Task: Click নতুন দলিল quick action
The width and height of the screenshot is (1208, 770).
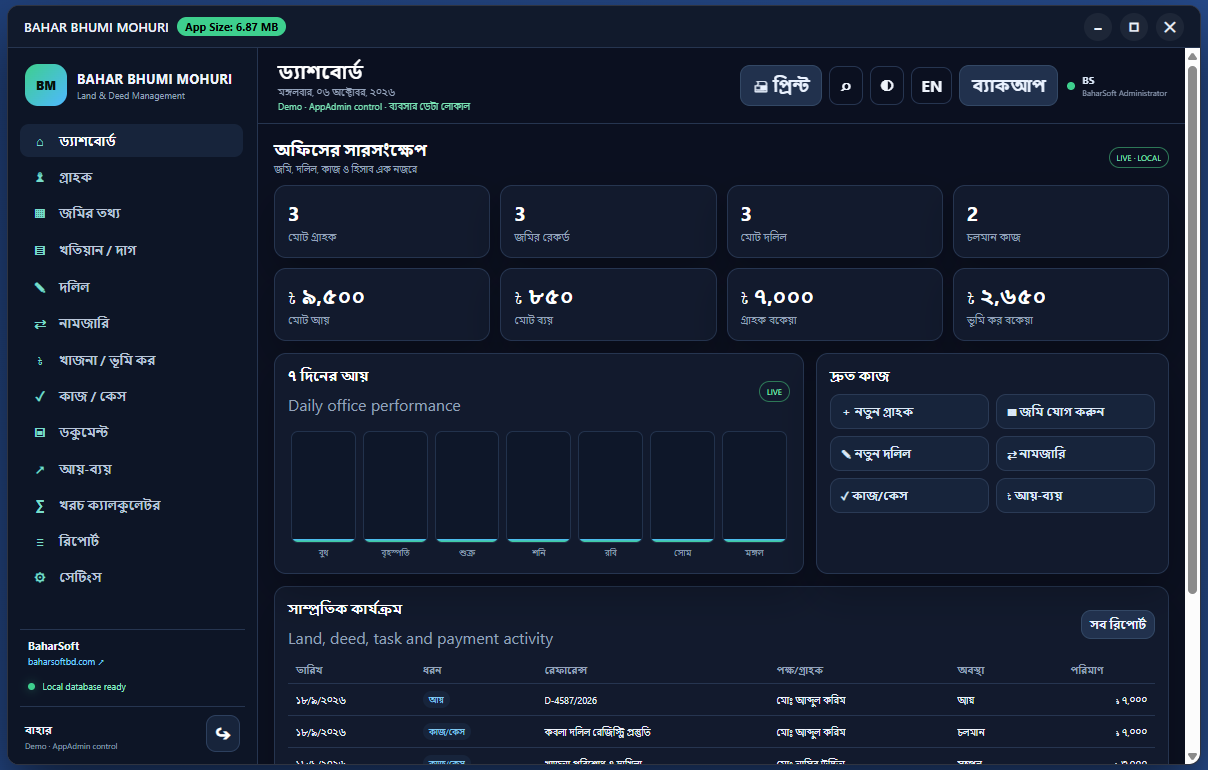Action: (909, 453)
